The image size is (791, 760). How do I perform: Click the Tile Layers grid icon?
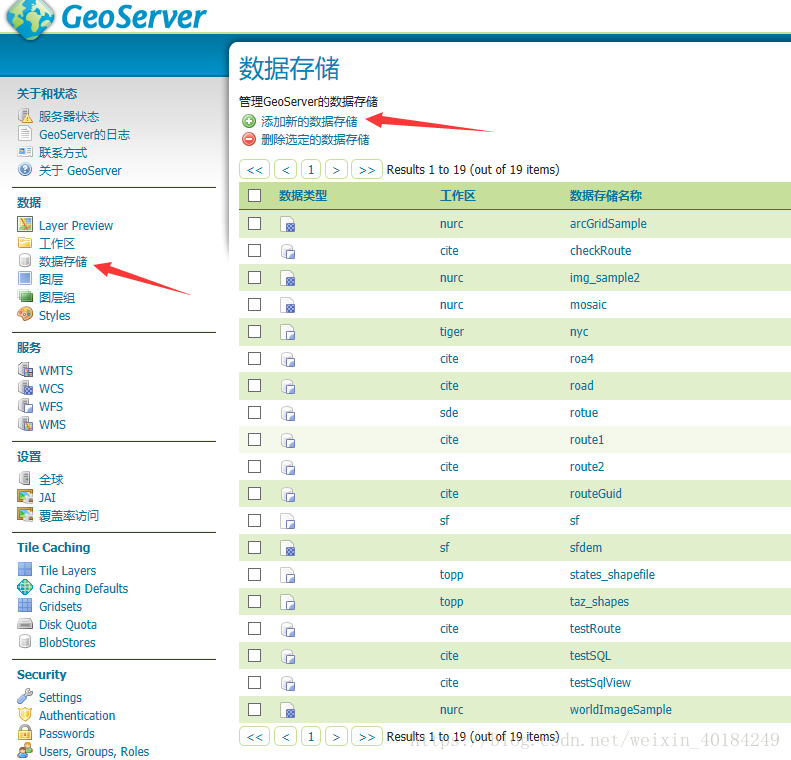25,569
